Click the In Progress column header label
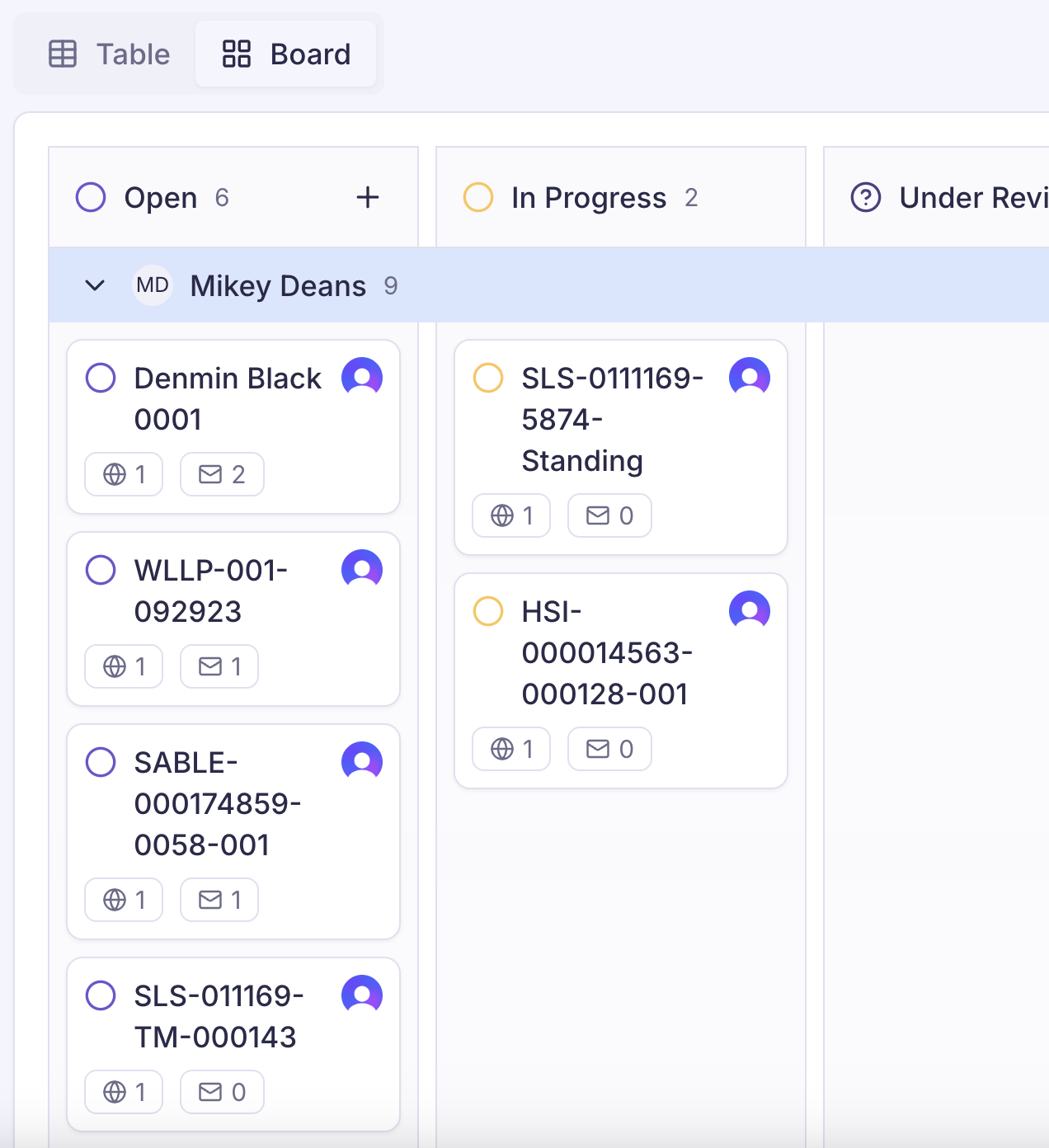Viewport: 1049px width, 1148px height. 589,198
